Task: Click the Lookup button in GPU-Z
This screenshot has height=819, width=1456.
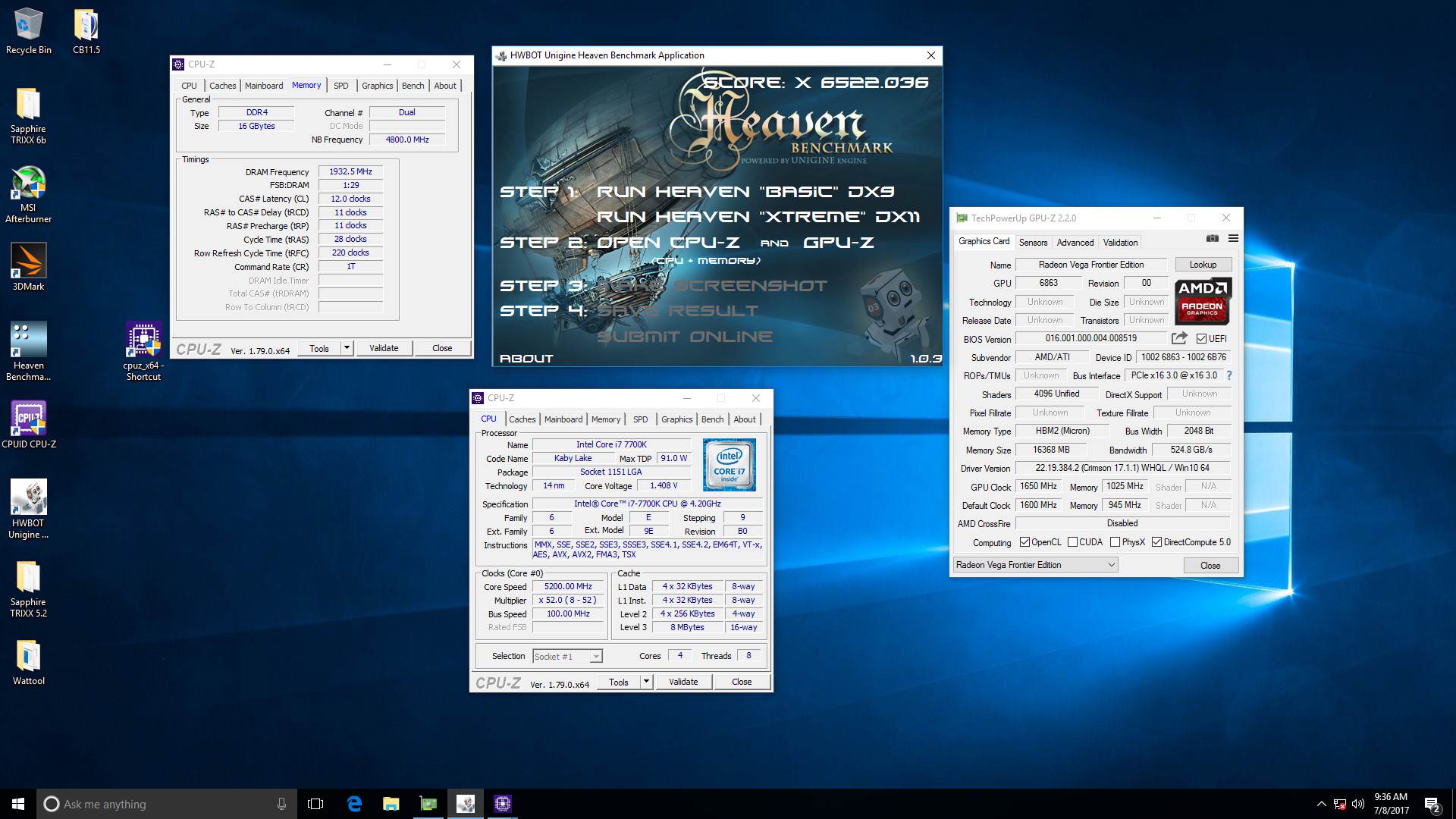Action: [1203, 265]
